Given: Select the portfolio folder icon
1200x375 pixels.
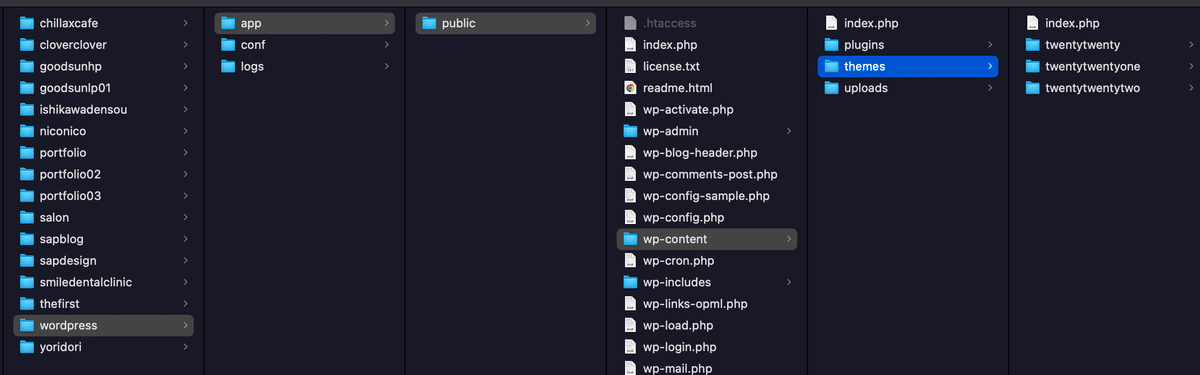Looking at the screenshot, I should click(27, 153).
